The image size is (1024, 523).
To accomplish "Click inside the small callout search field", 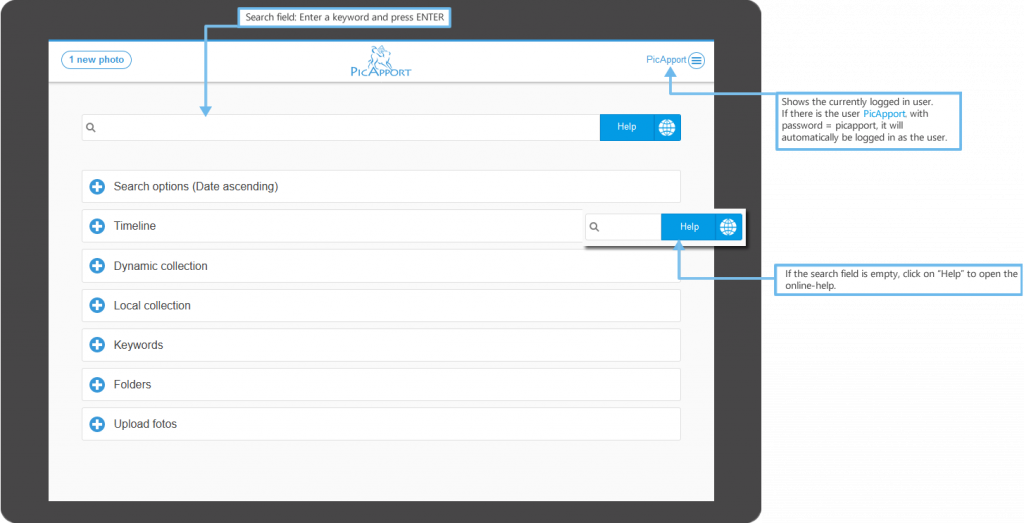I will [630, 227].
